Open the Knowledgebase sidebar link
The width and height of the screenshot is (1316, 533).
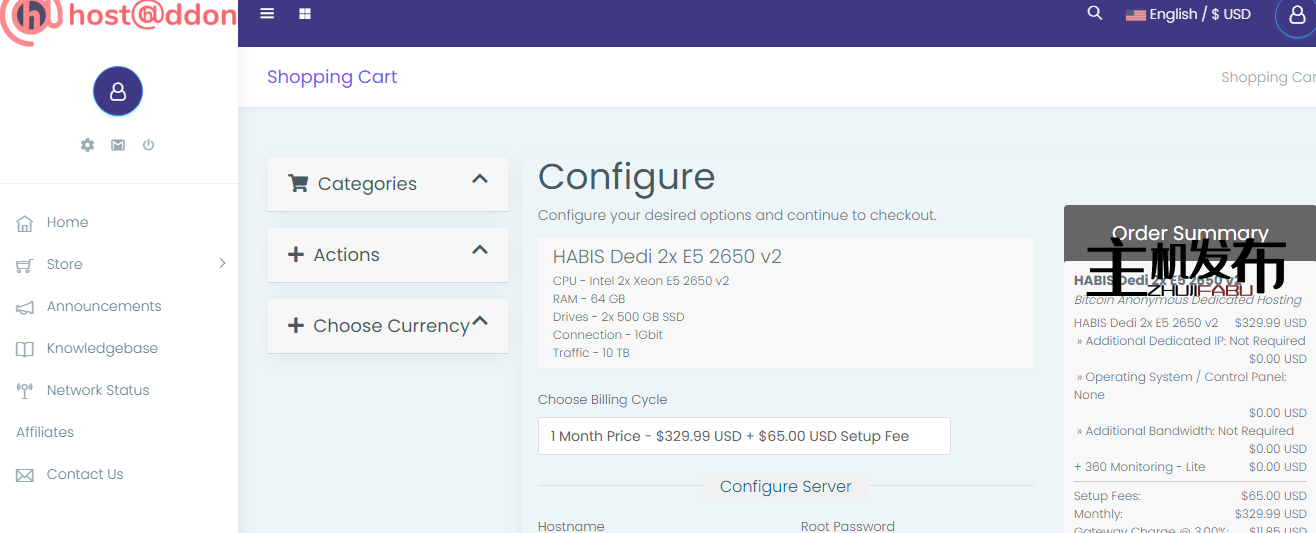(102, 348)
